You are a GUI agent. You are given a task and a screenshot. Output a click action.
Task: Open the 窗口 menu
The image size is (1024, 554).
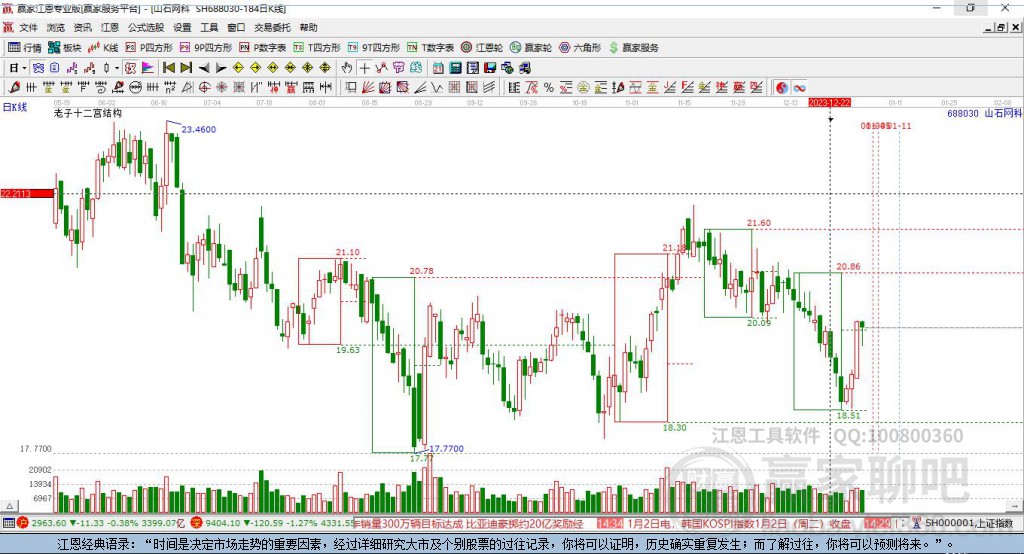click(x=236, y=27)
